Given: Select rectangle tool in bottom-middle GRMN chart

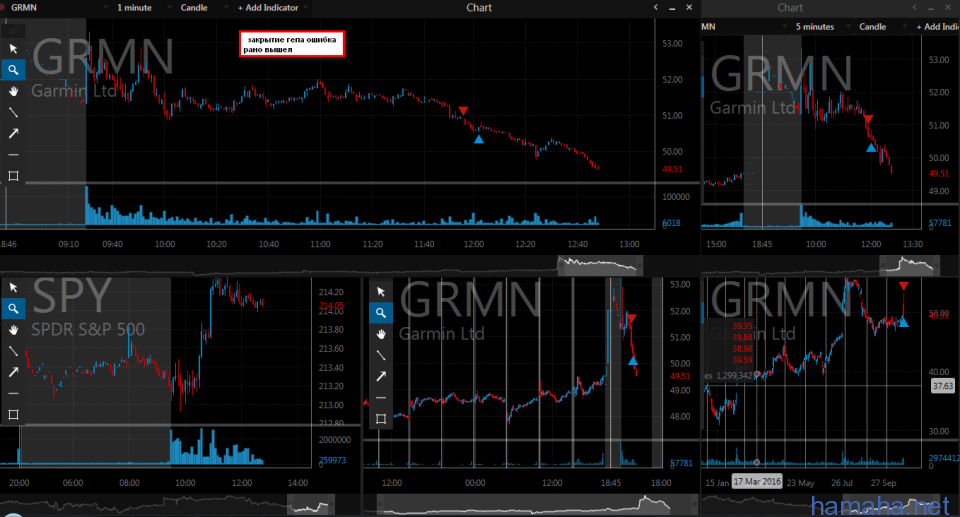Looking at the screenshot, I should click(381, 419).
